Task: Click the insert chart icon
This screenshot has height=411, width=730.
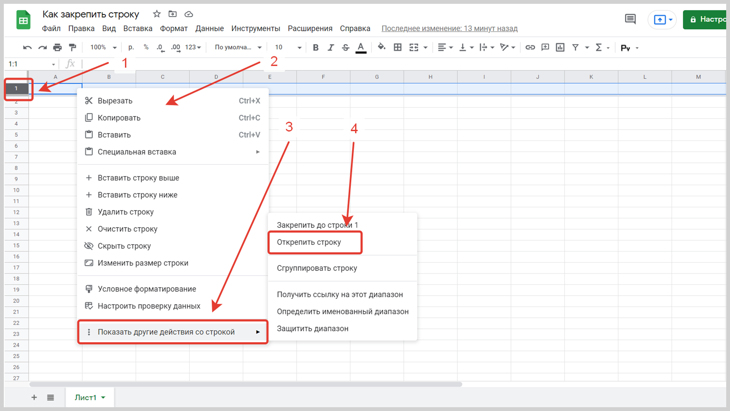Action: [x=560, y=47]
